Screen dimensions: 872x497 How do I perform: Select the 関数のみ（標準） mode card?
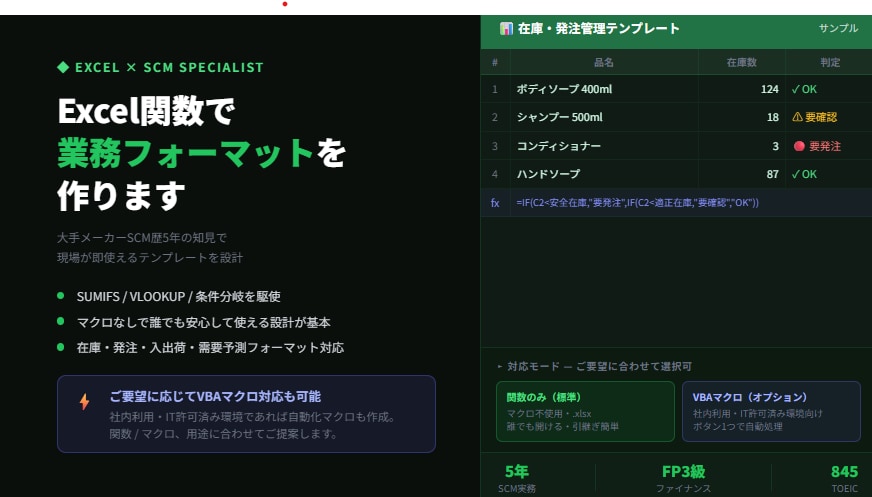585,411
